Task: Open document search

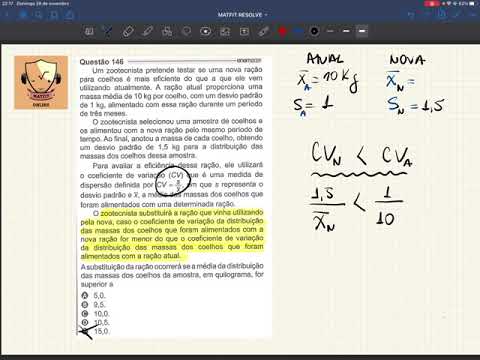Action: [x=39, y=15]
